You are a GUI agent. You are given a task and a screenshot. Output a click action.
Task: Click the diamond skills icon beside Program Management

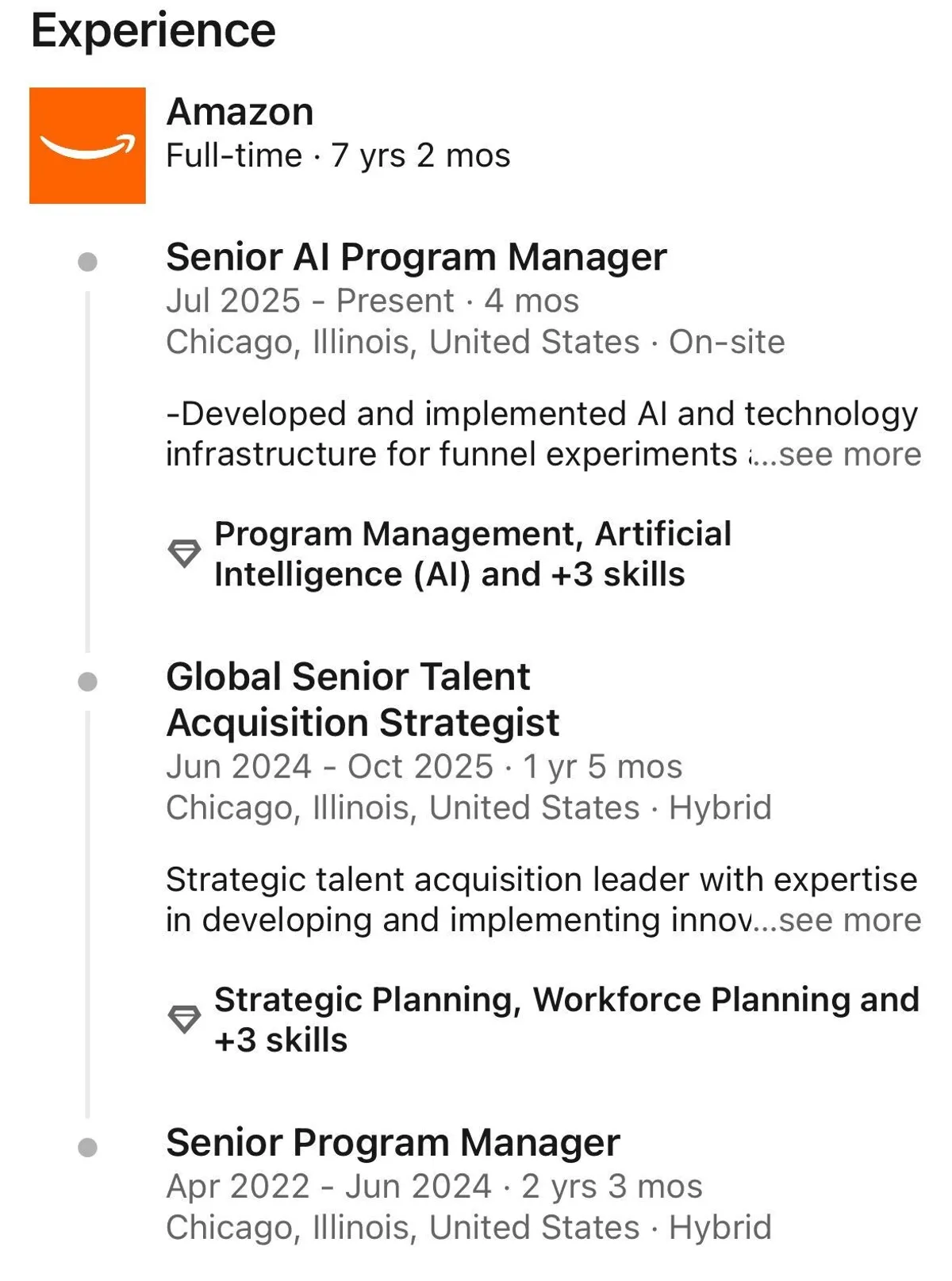(x=184, y=554)
